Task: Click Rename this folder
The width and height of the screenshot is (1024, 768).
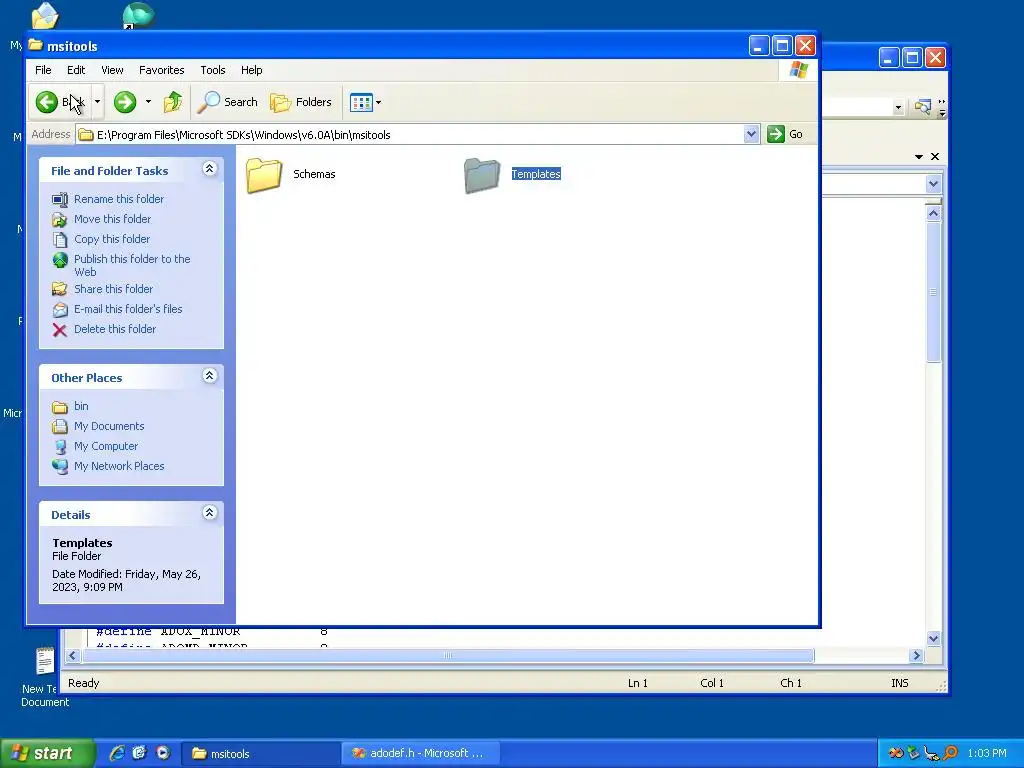Action: click(x=119, y=199)
